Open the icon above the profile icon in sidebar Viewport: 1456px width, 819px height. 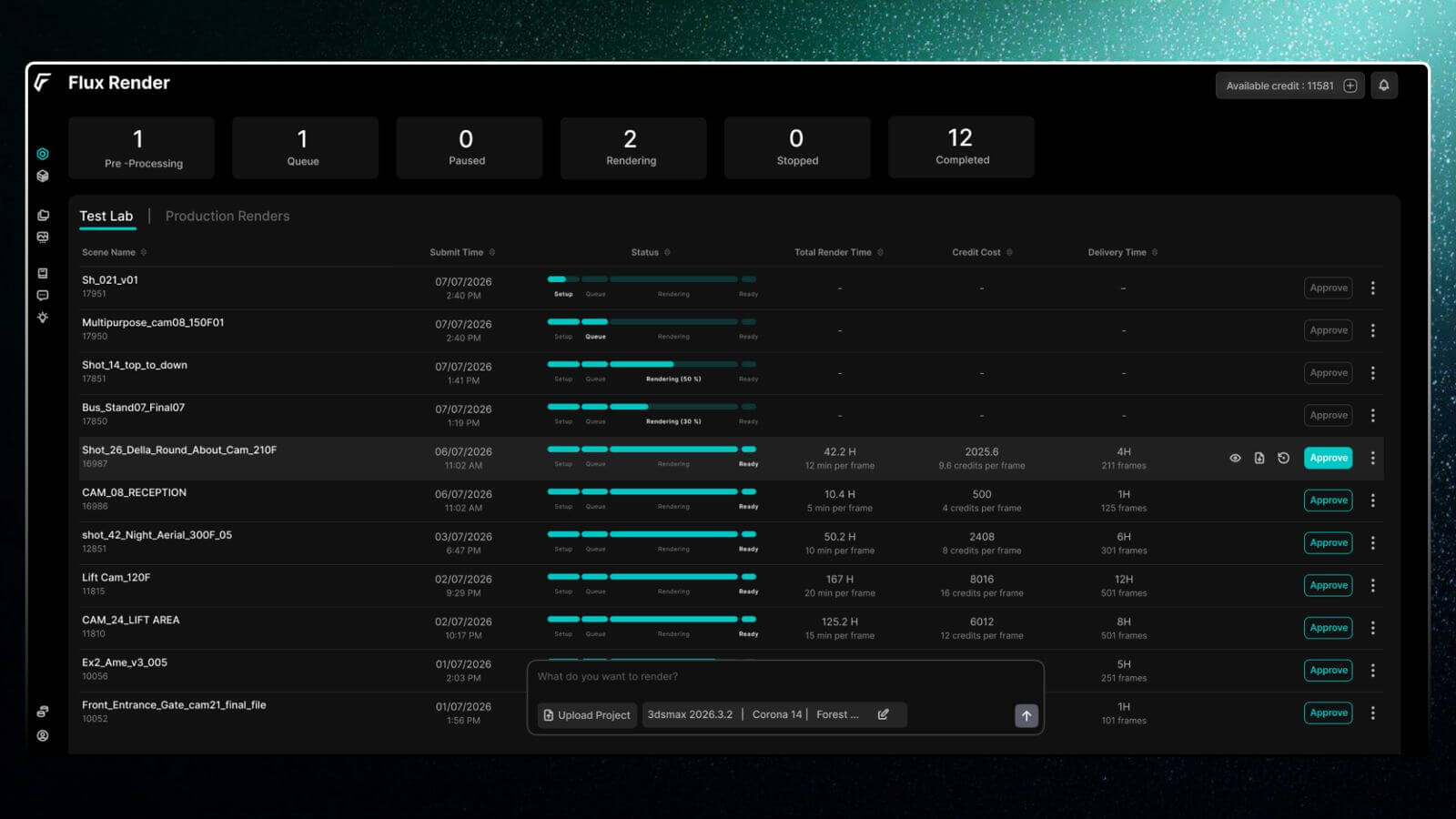pyautogui.click(x=43, y=712)
